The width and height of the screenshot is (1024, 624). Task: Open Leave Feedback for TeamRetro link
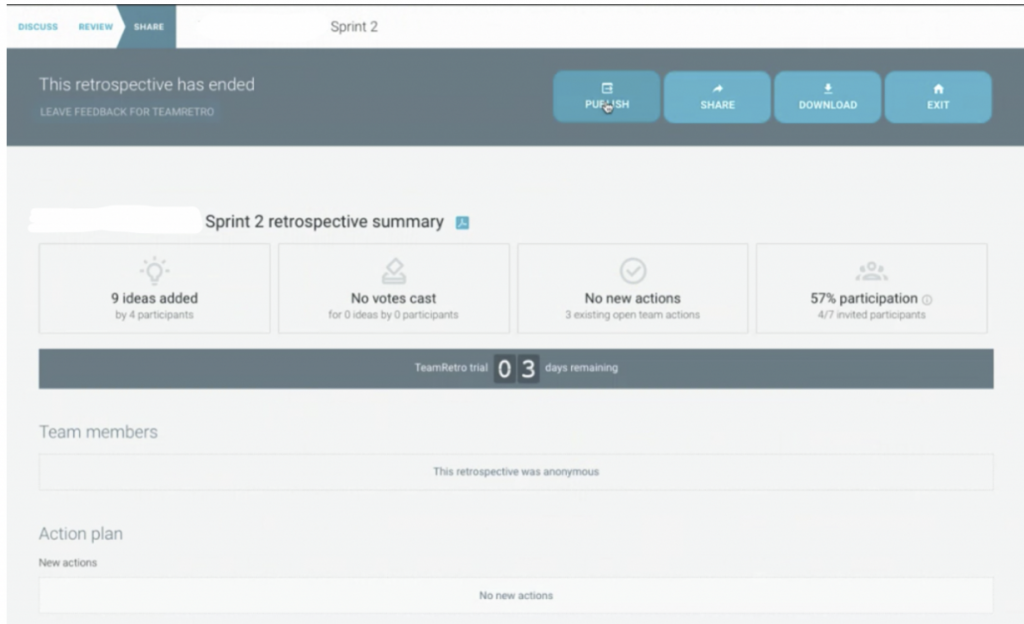tap(126, 112)
